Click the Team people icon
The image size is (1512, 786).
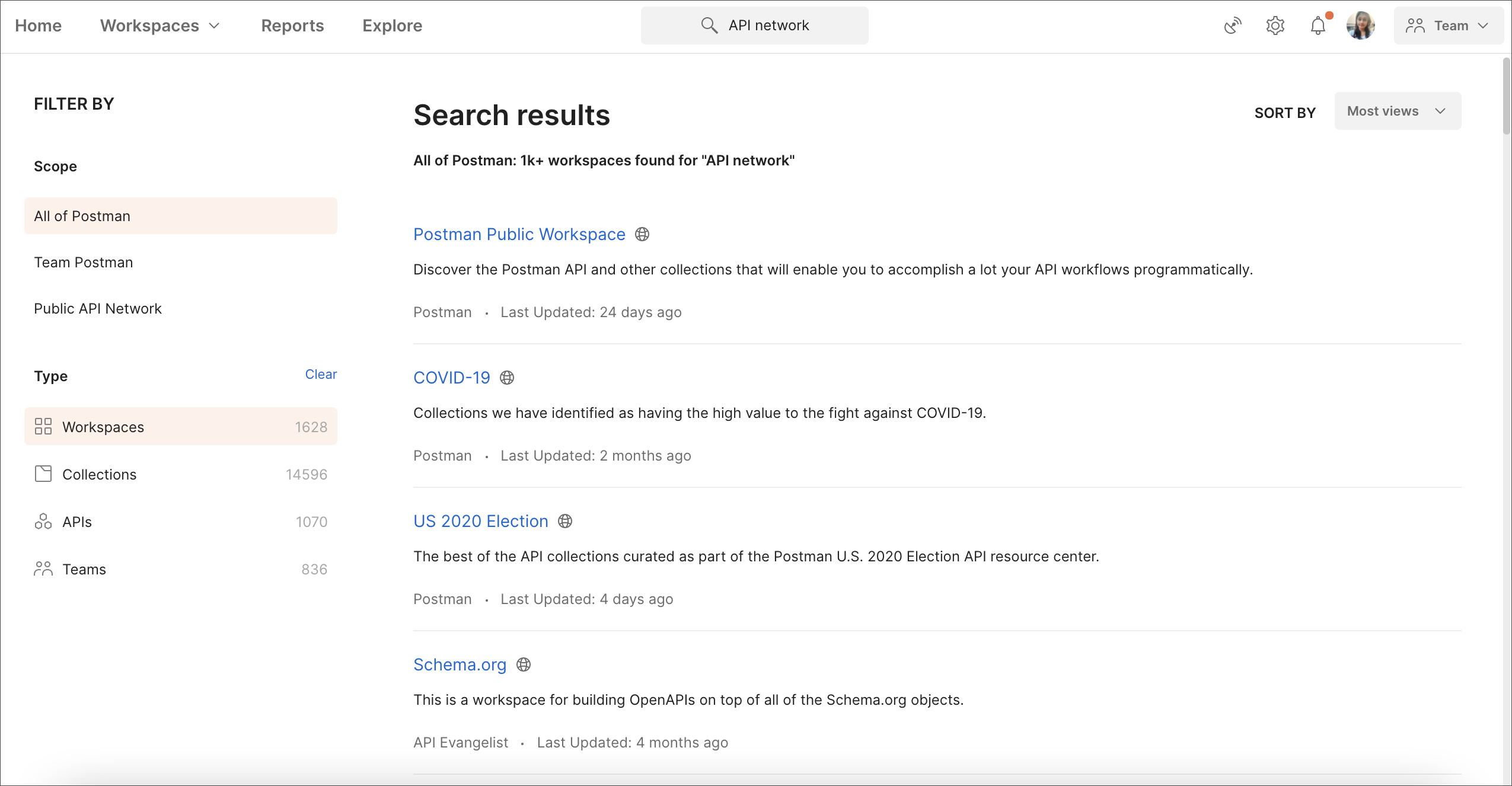click(1415, 25)
